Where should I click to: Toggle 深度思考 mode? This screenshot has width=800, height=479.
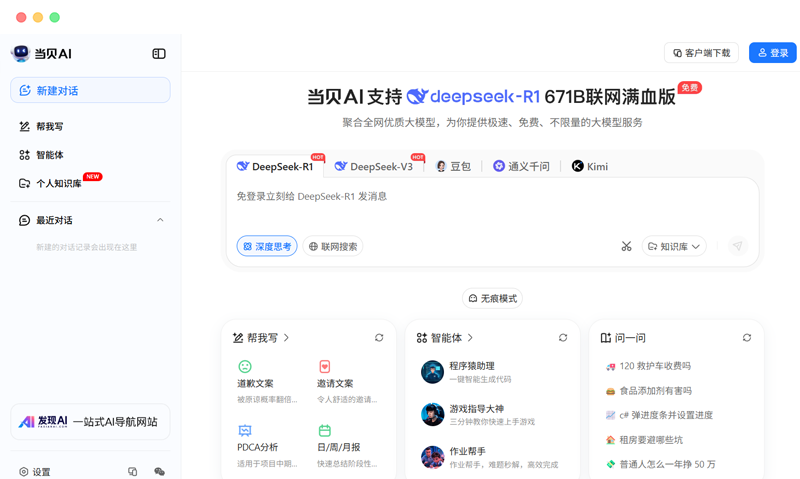pos(267,246)
